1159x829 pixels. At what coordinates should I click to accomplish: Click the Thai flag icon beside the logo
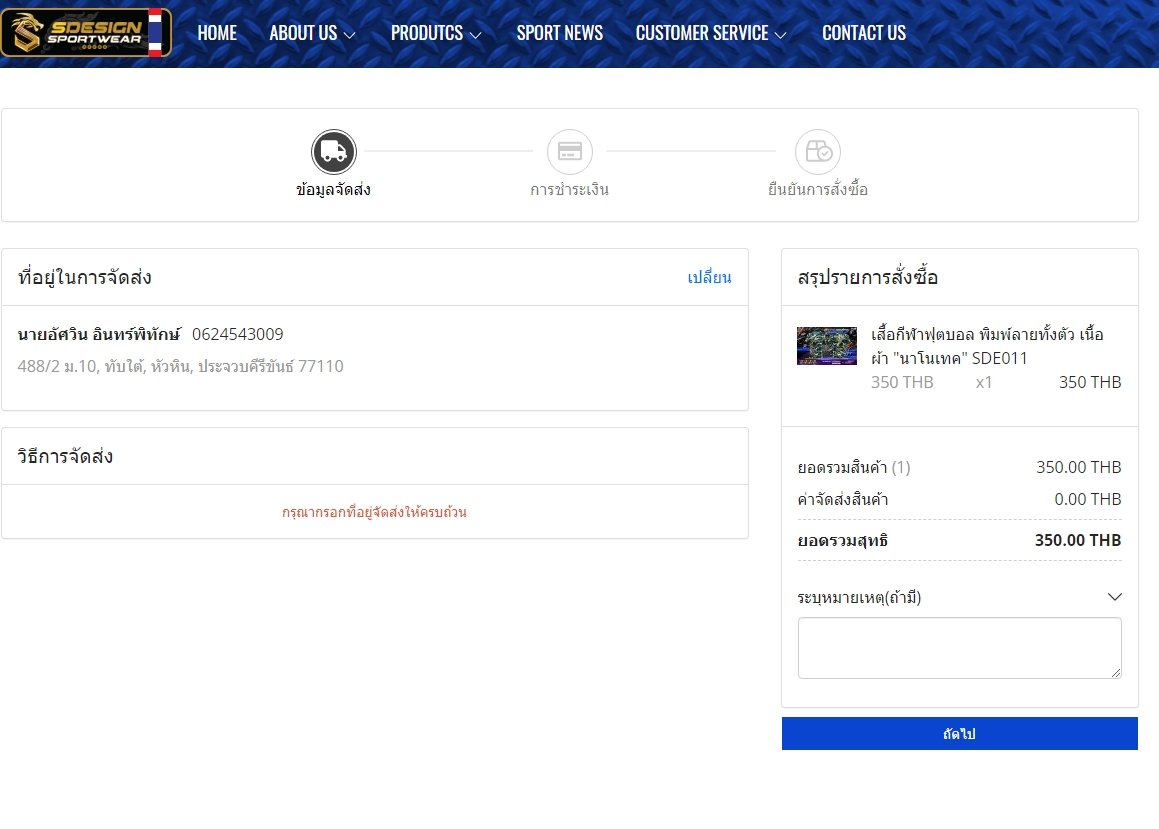[x=155, y=33]
